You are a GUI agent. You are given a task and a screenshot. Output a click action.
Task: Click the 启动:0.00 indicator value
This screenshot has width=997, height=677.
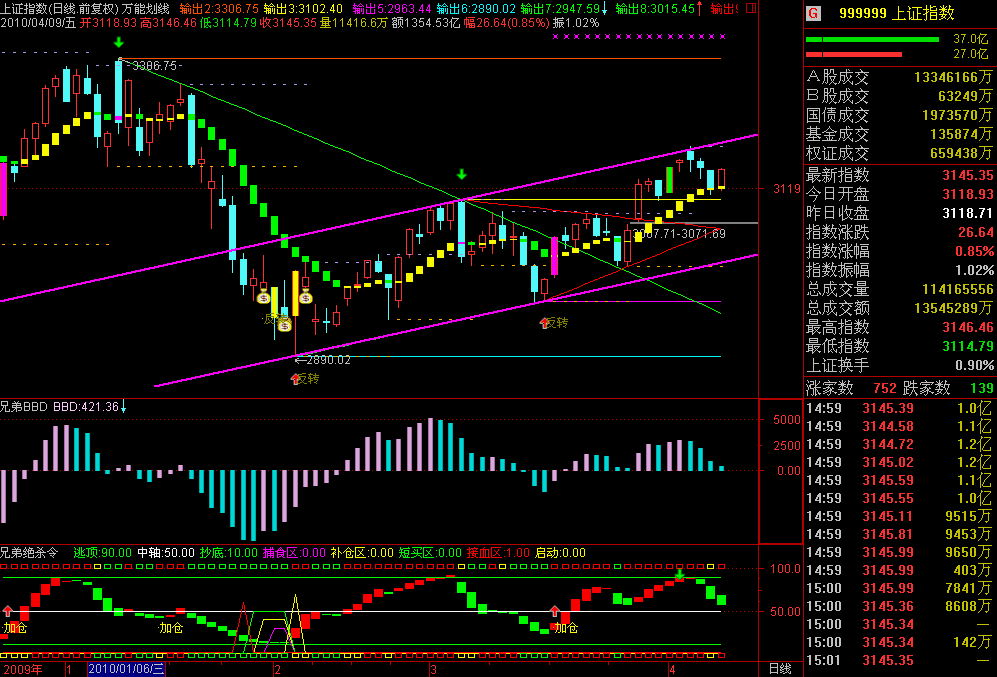(560, 553)
